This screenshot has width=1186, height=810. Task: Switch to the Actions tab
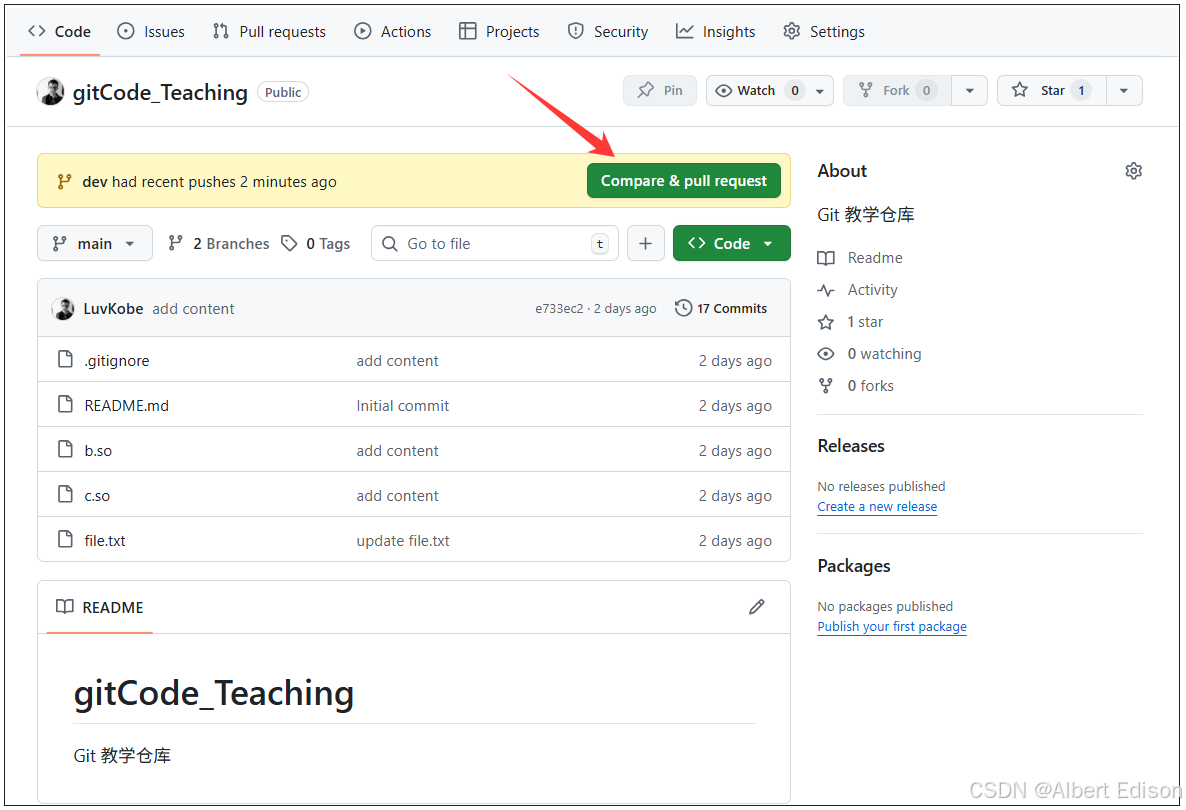tap(393, 32)
